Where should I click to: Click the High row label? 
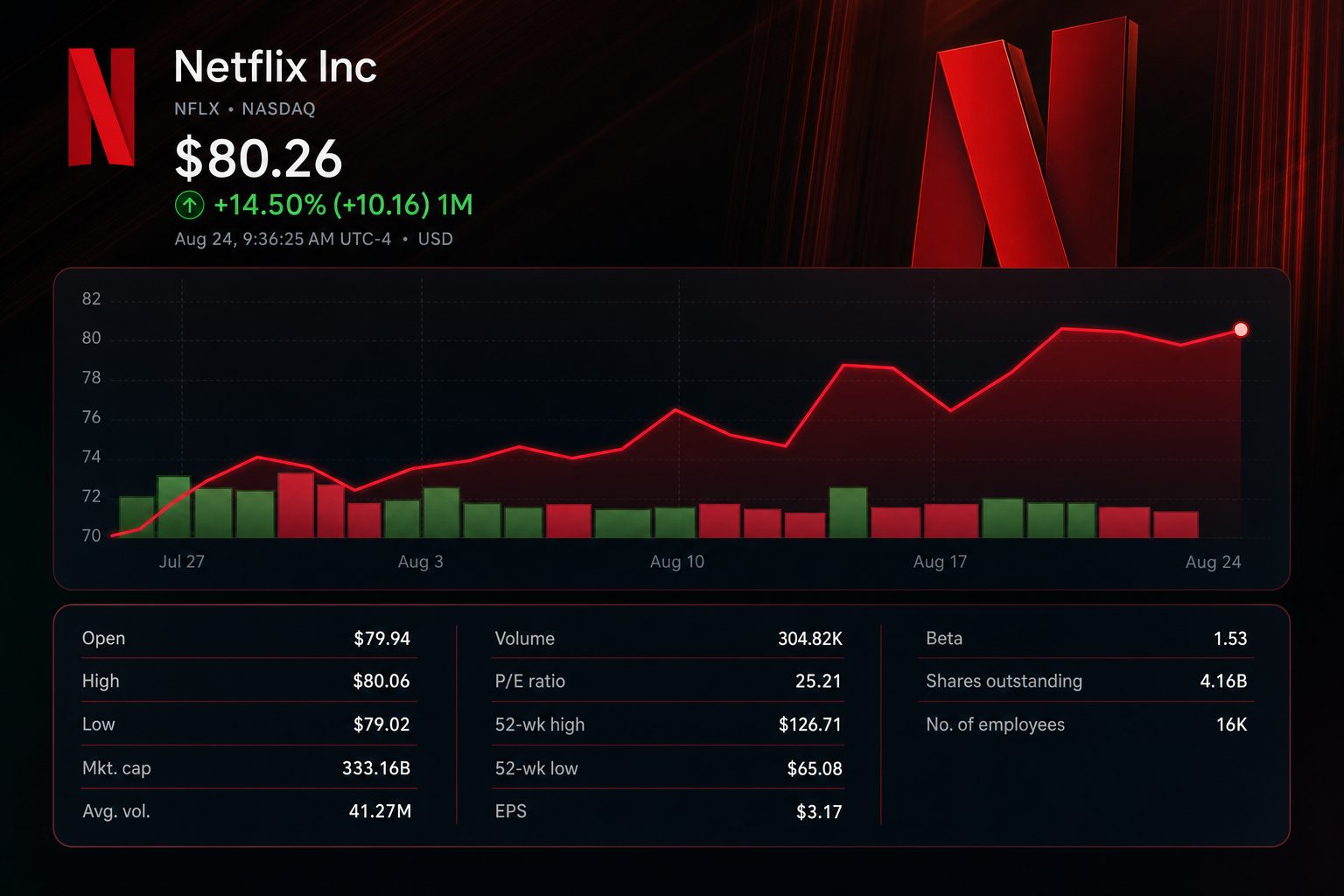(101, 681)
